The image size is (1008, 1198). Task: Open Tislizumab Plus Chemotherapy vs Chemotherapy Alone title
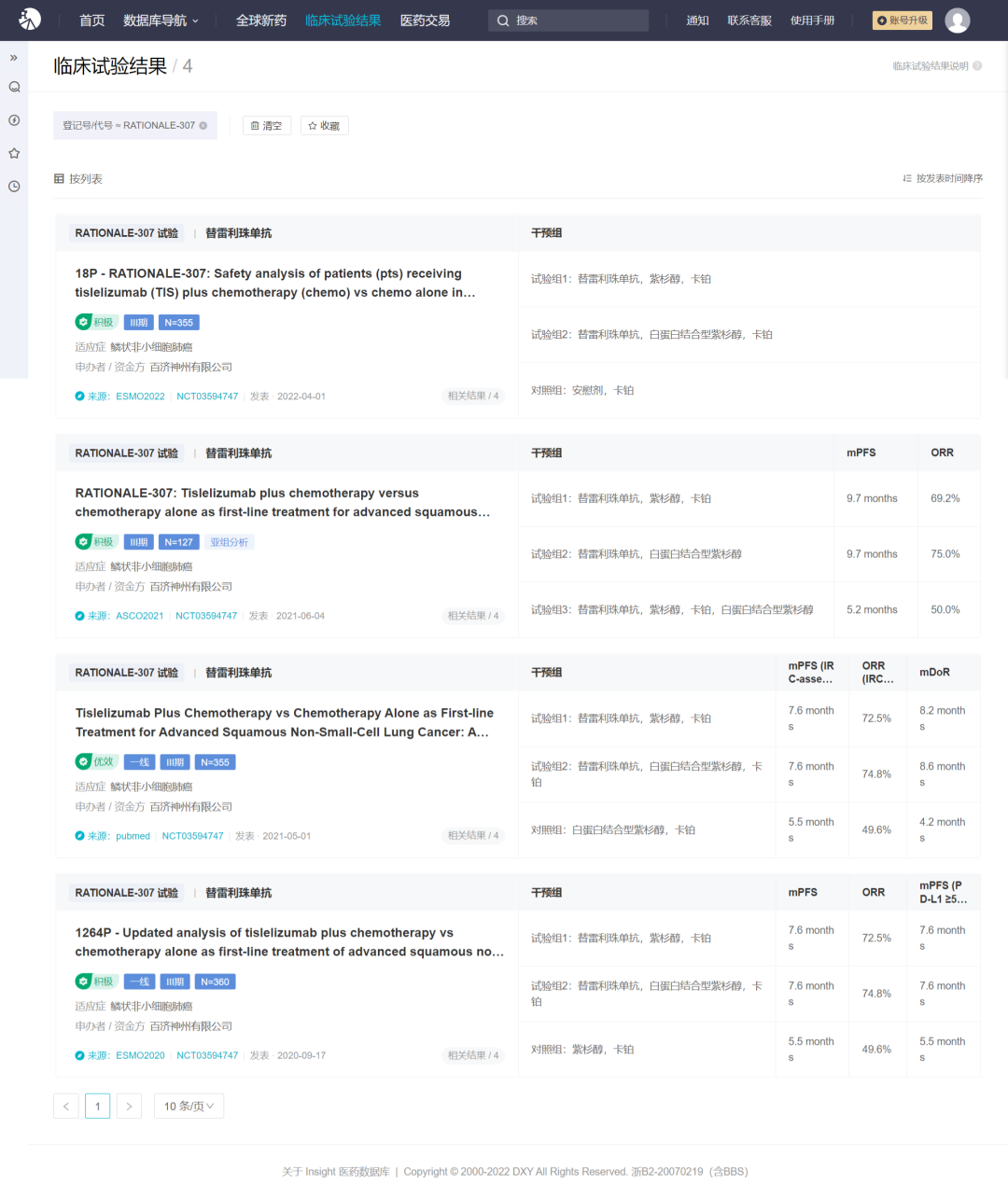coord(285,722)
